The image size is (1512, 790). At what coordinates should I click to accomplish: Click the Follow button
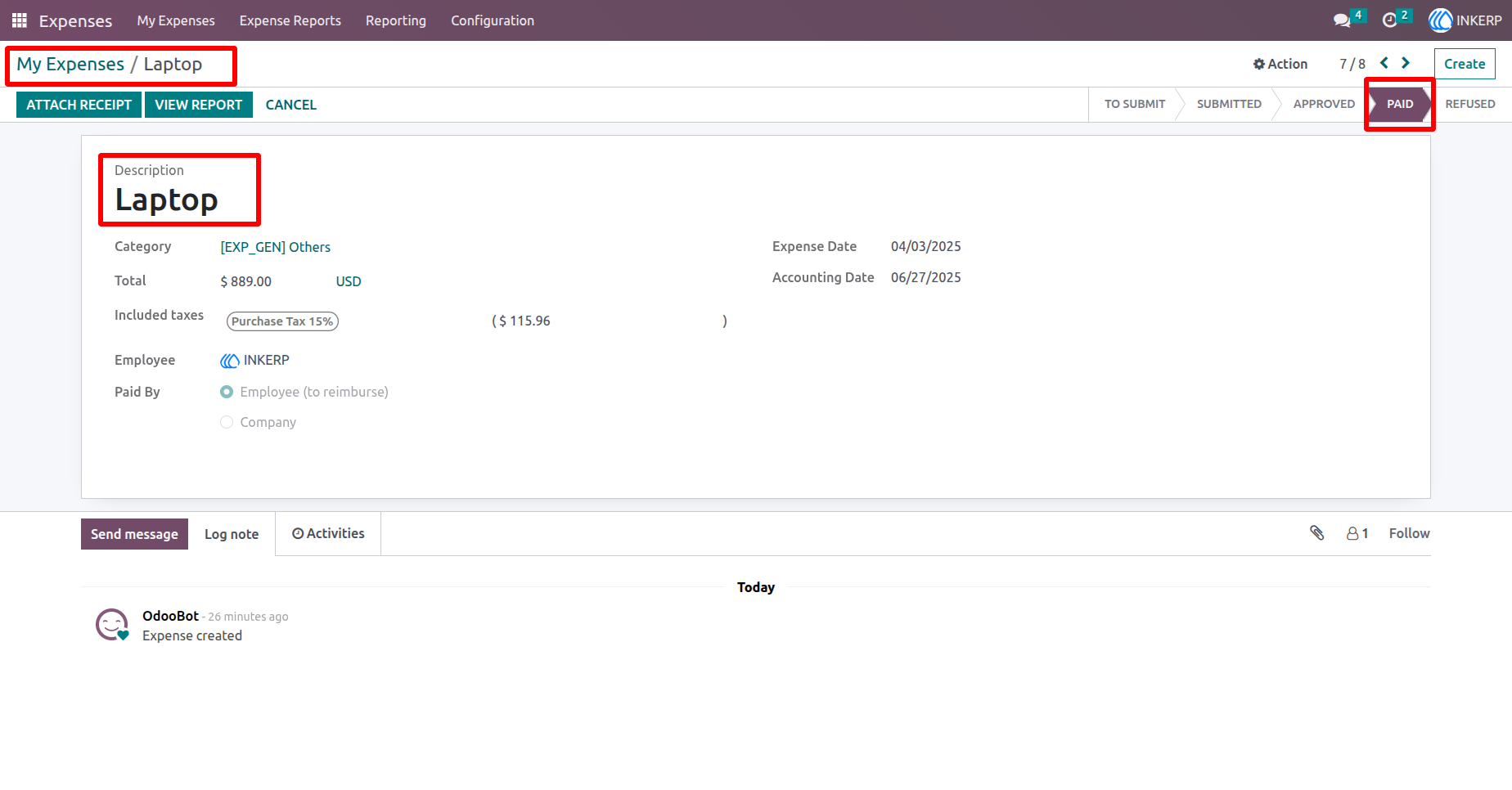1409,533
